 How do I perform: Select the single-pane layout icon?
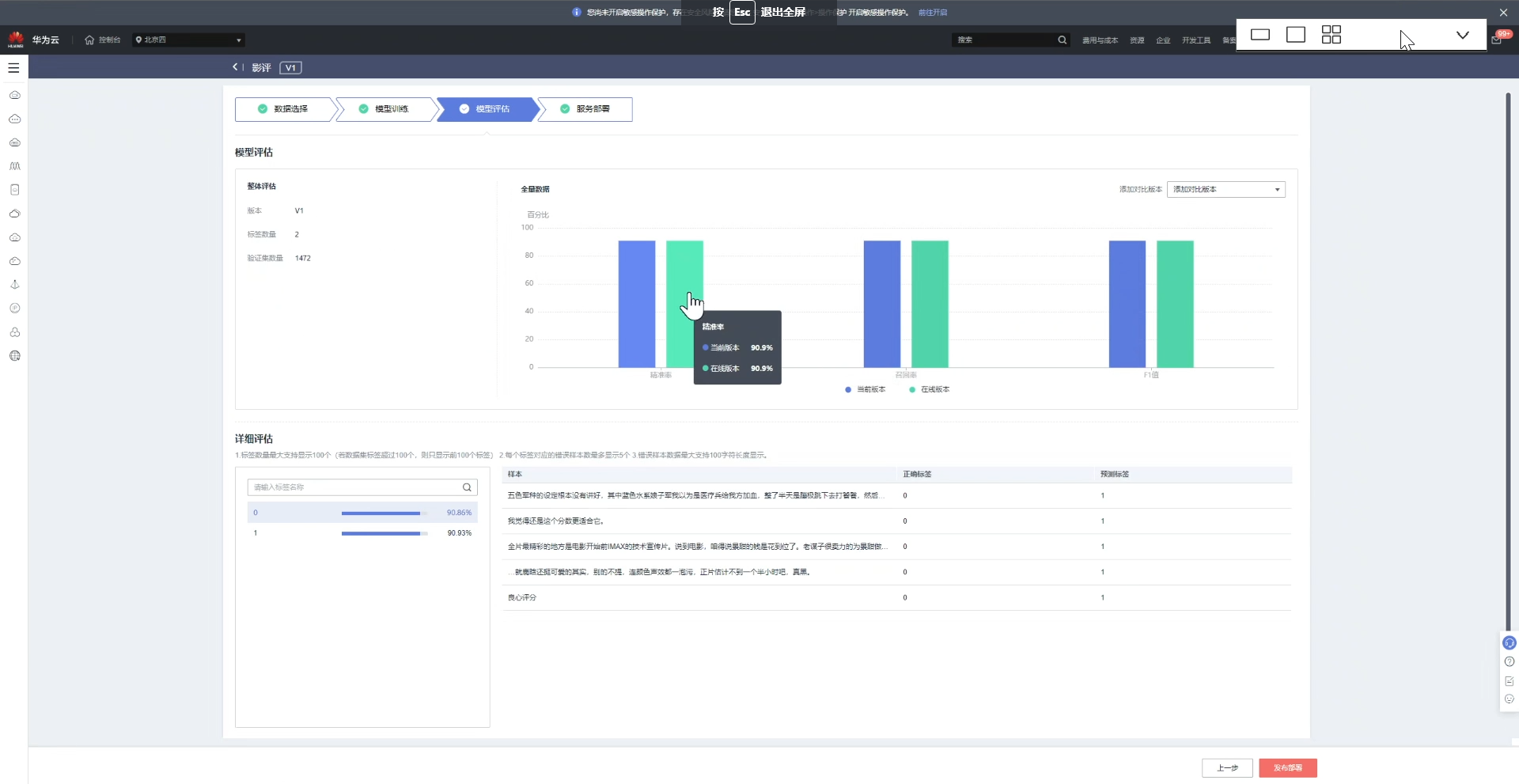(x=1296, y=35)
